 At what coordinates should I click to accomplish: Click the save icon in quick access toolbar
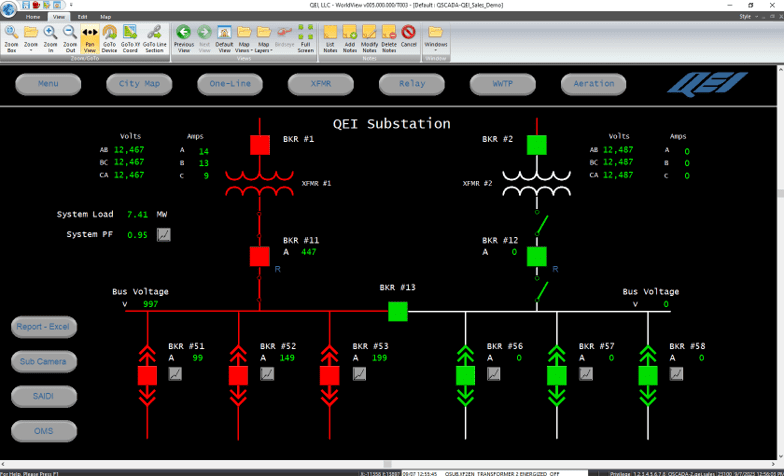26,5
